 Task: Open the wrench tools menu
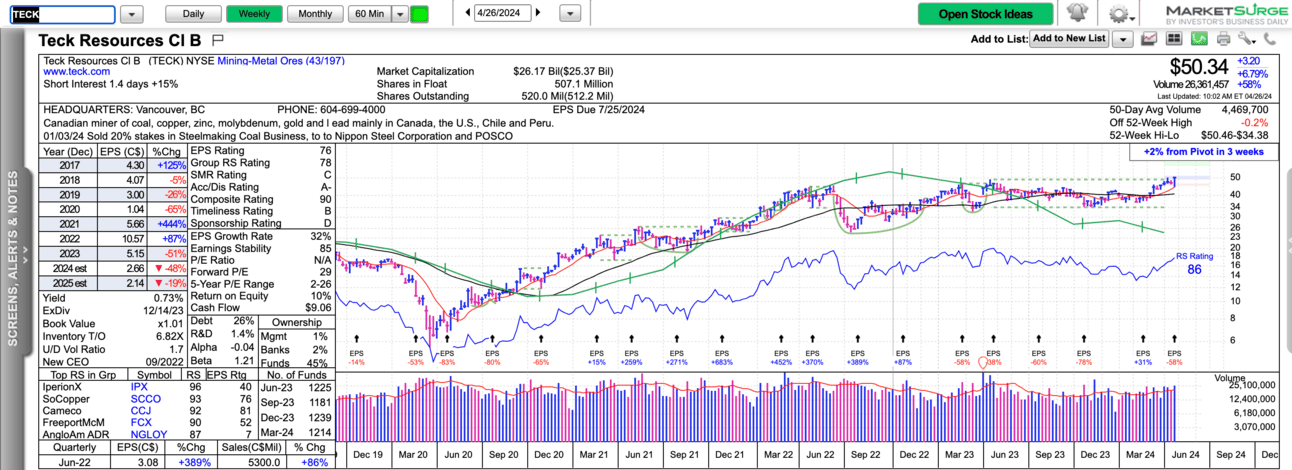pos(1246,39)
